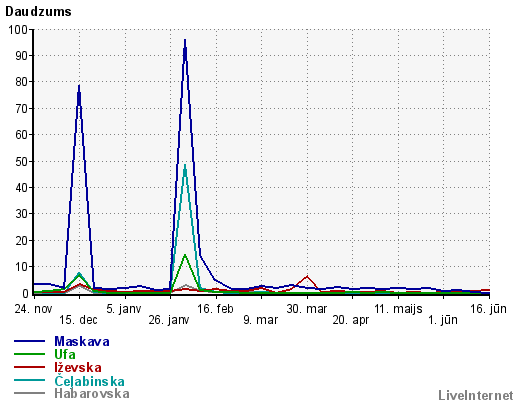The height and width of the screenshot is (405, 520).
Task: Click the LiveInternet text
Action: (x=476, y=395)
